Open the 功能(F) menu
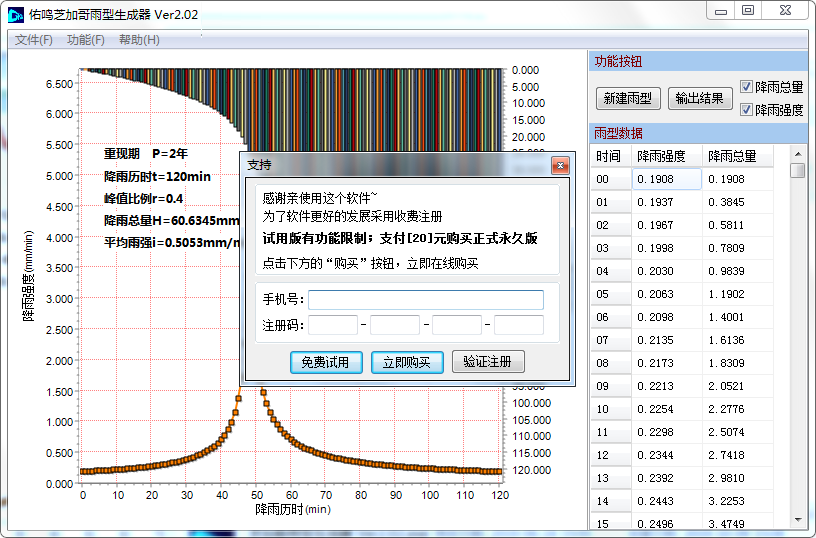Screen dimensions: 816x538 (x=86, y=40)
